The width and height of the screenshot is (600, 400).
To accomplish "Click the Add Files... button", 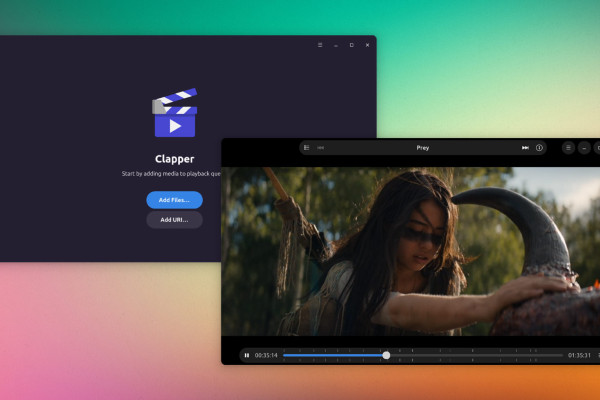I will tap(174, 200).
